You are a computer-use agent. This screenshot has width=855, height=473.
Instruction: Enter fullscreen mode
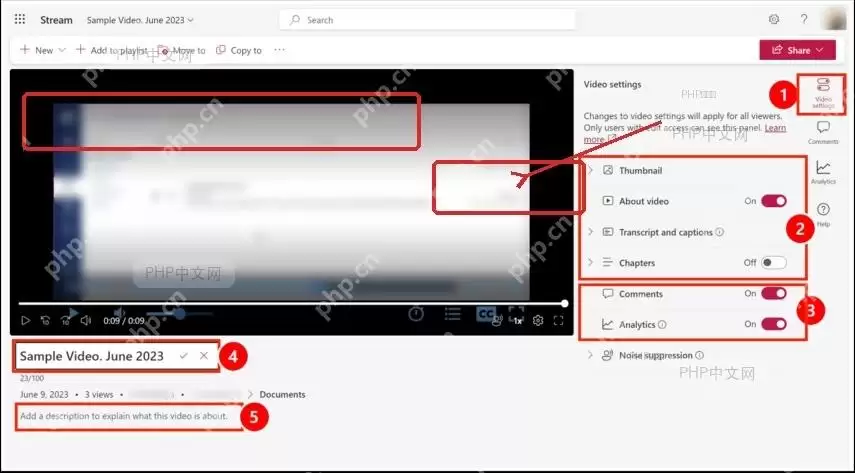pos(558,320)
